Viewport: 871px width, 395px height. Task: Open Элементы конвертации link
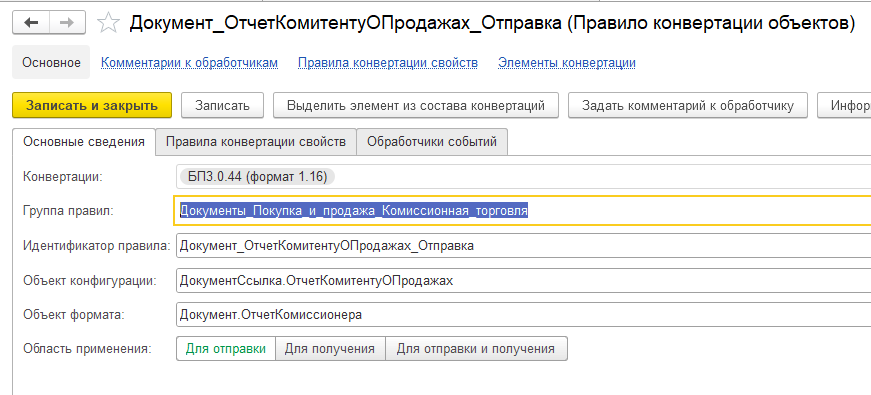coord(567,63)
